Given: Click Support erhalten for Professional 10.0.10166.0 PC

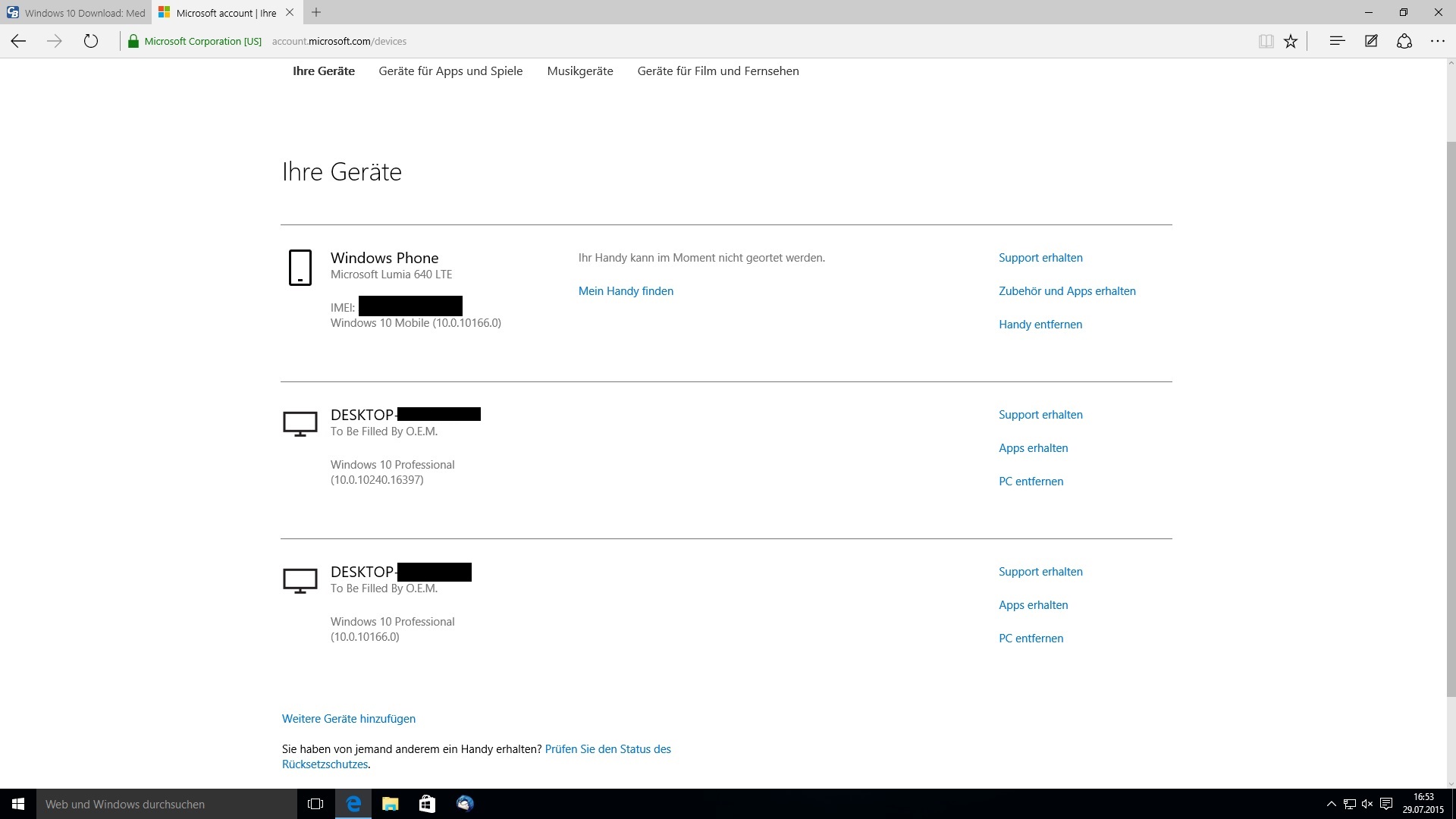Looking at the screenshot, I should (1040, 572).
